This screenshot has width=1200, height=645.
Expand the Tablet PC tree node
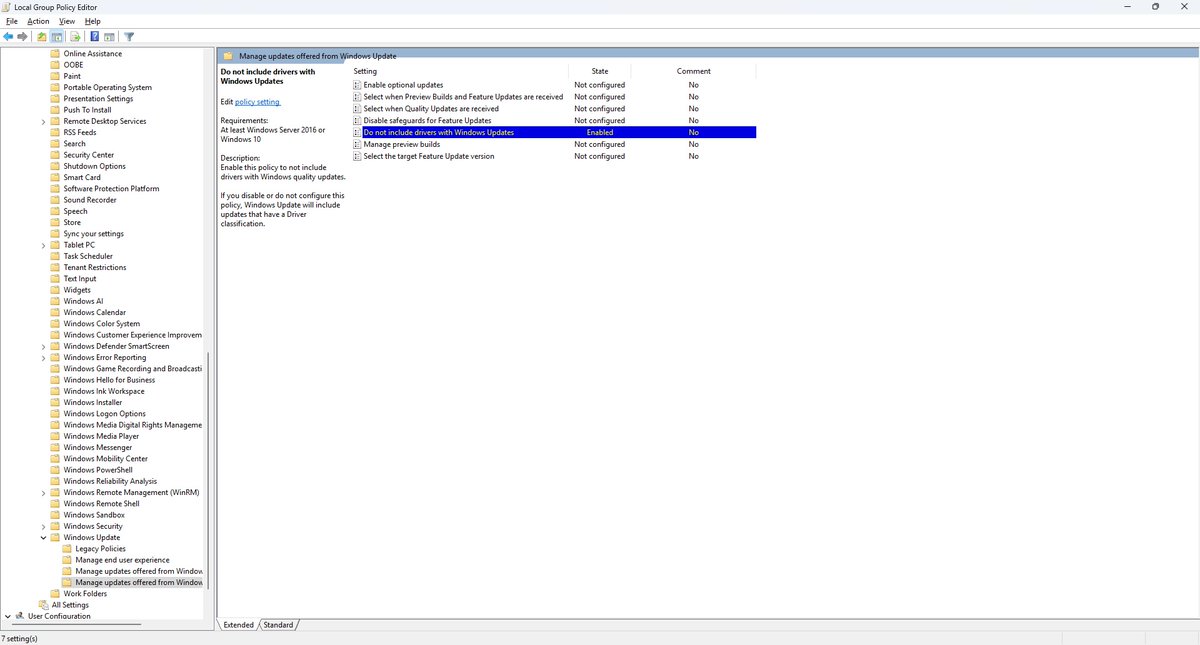(x=43, y=245)
